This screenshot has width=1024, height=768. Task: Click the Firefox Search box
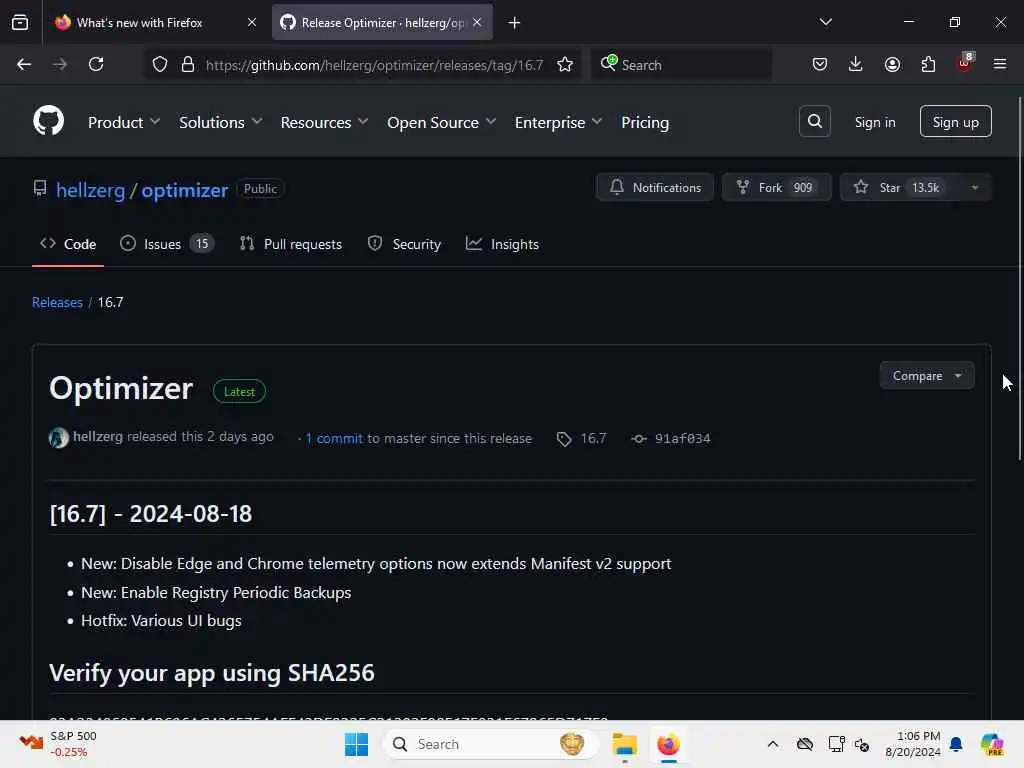coord(681,65)
